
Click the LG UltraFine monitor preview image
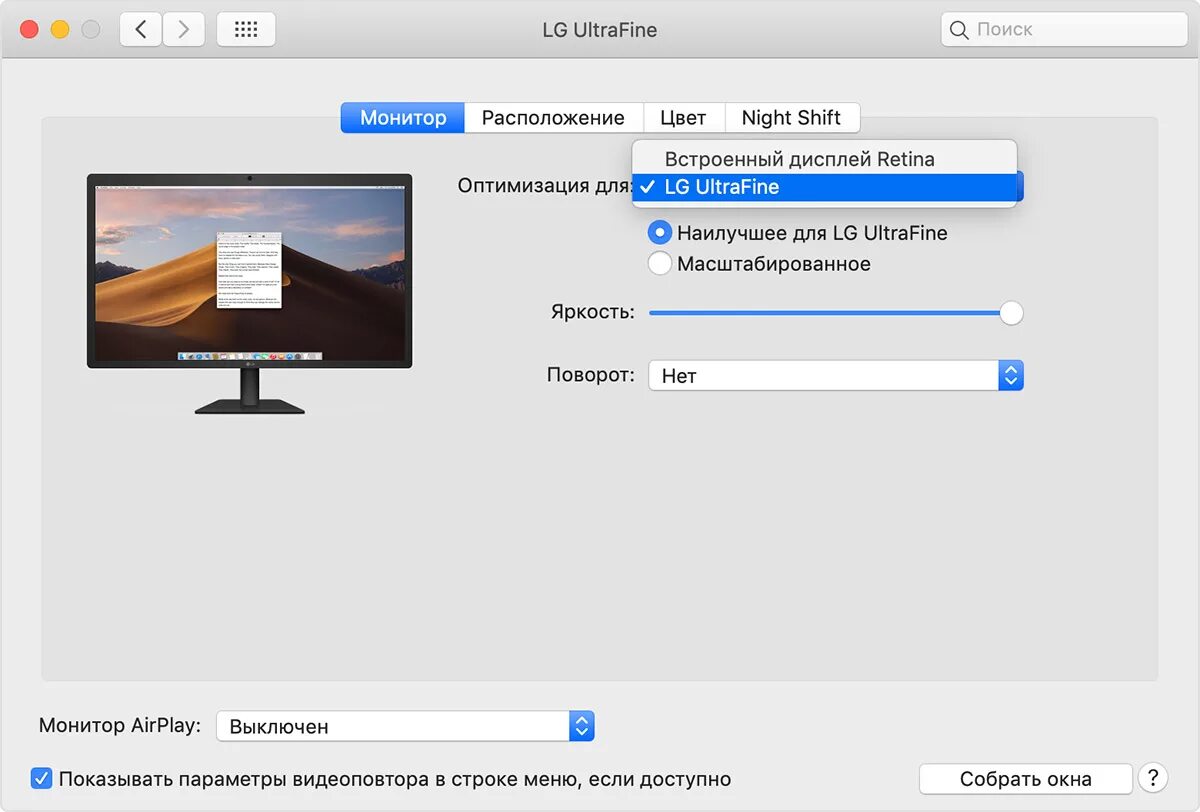(x=249, y=293)
